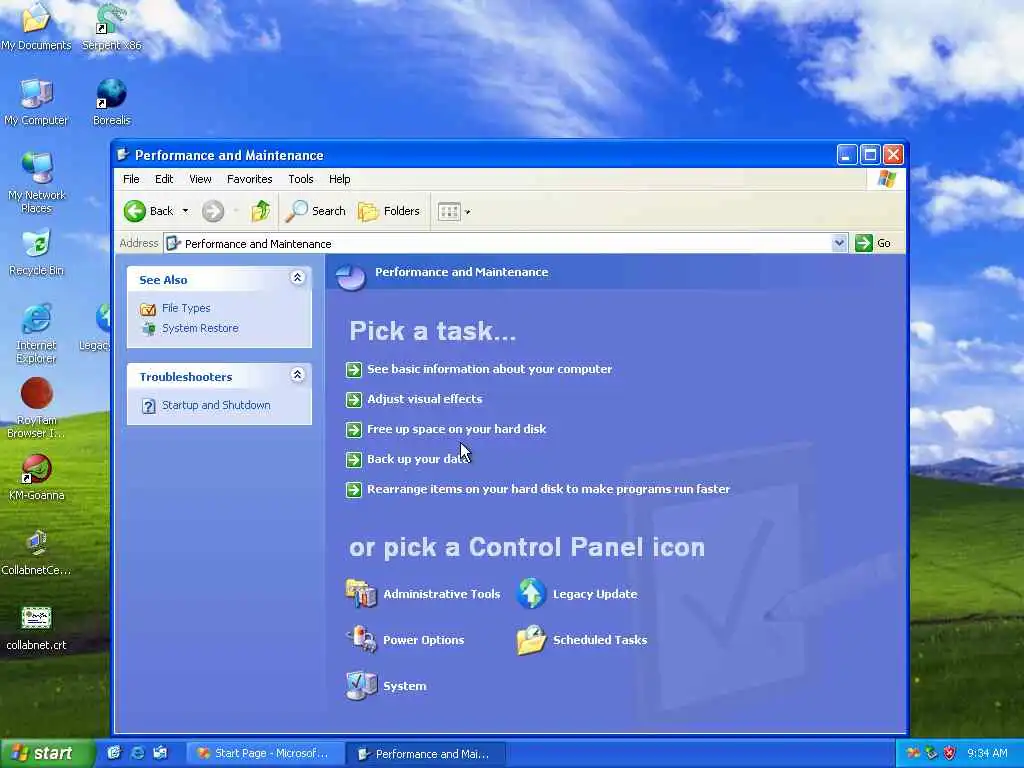
Task: Open the Scheduled Tasks icon
Action: point(581,639)
